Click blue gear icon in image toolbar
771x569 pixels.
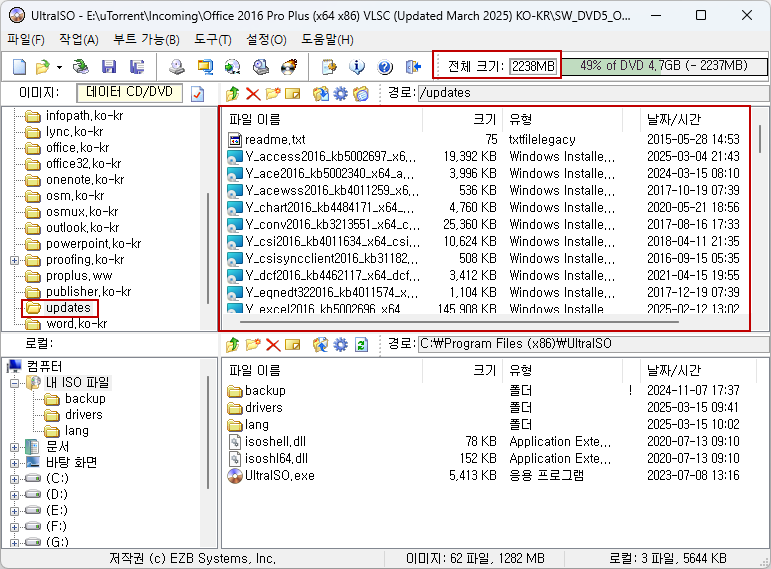[340, 93]
